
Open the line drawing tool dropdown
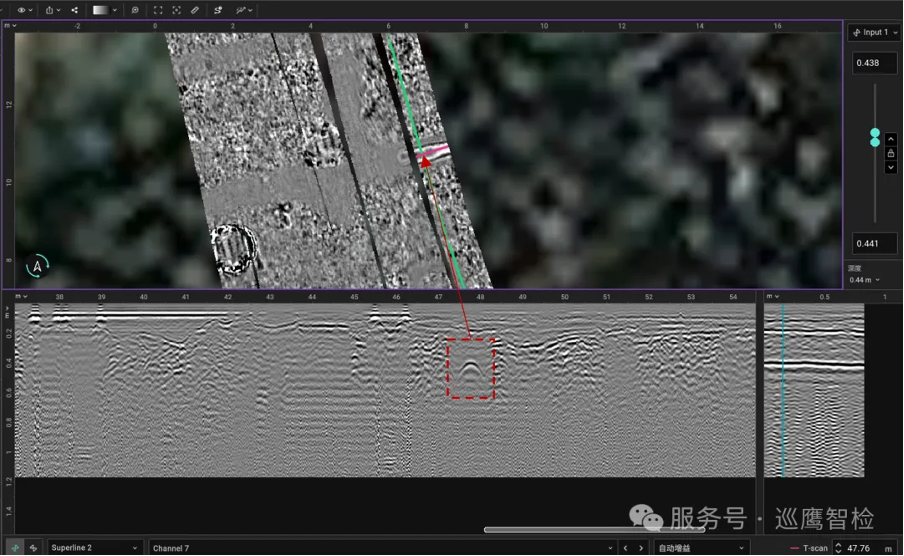(244, 10)
